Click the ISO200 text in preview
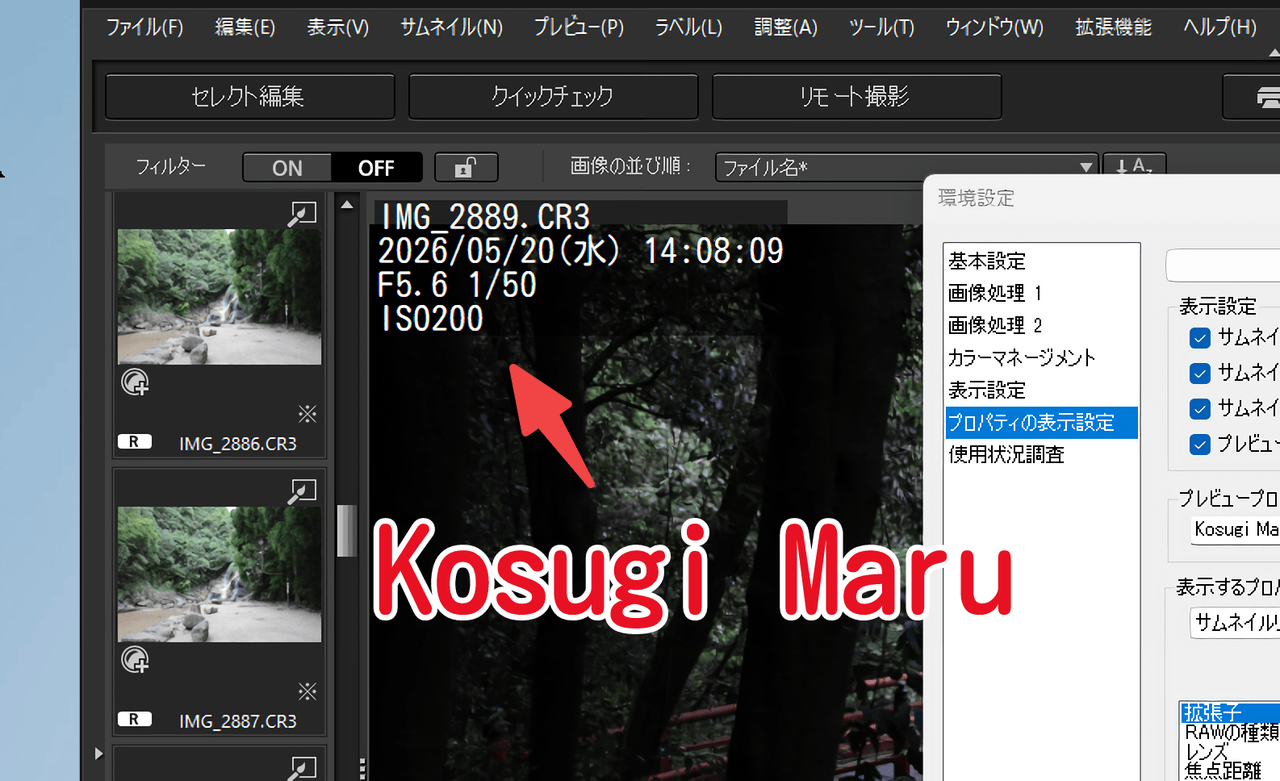The width and height of the screenshot is (1280, 781). (x=431, y=319)
